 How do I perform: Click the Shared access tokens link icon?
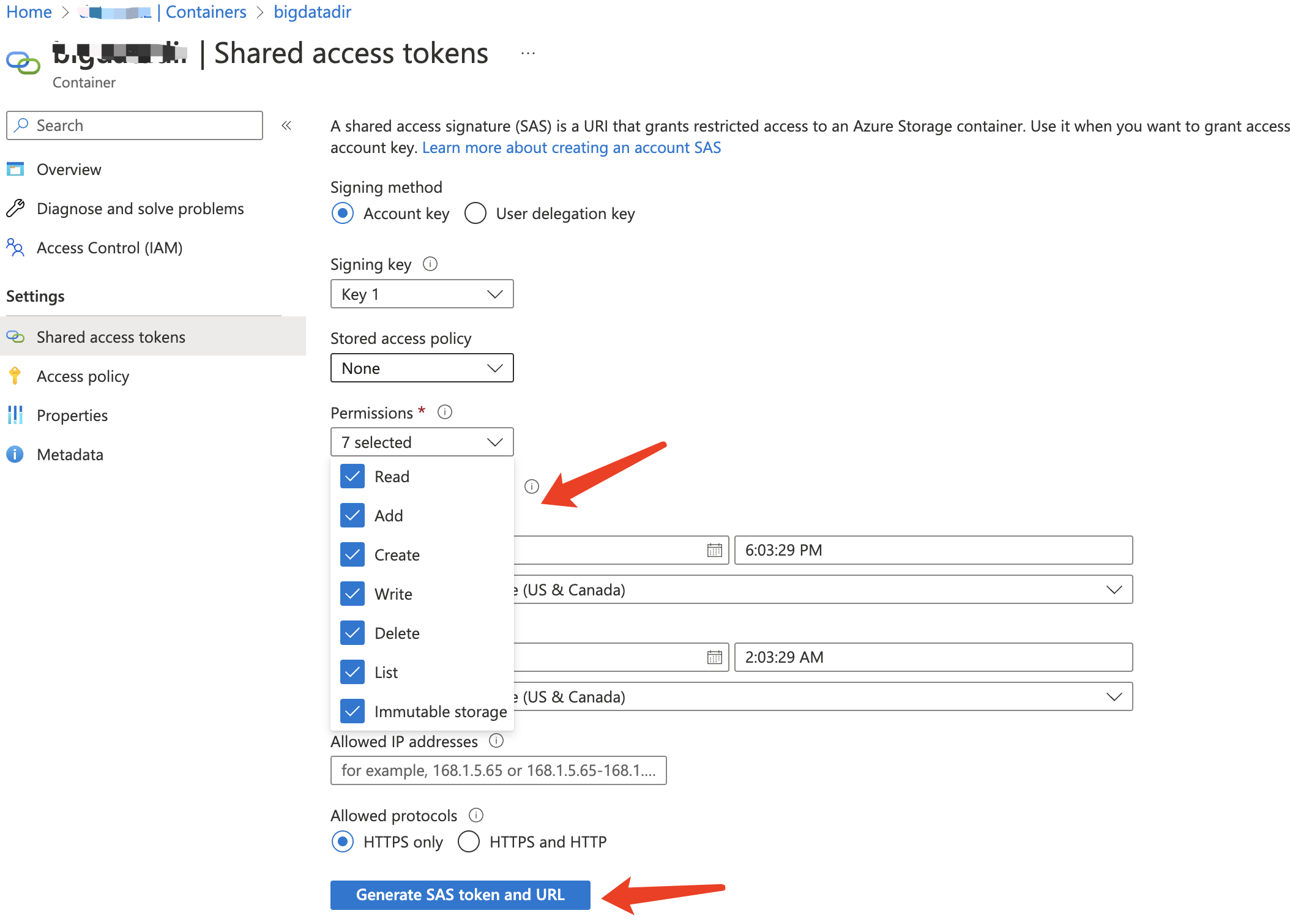[x=15, y=337]
